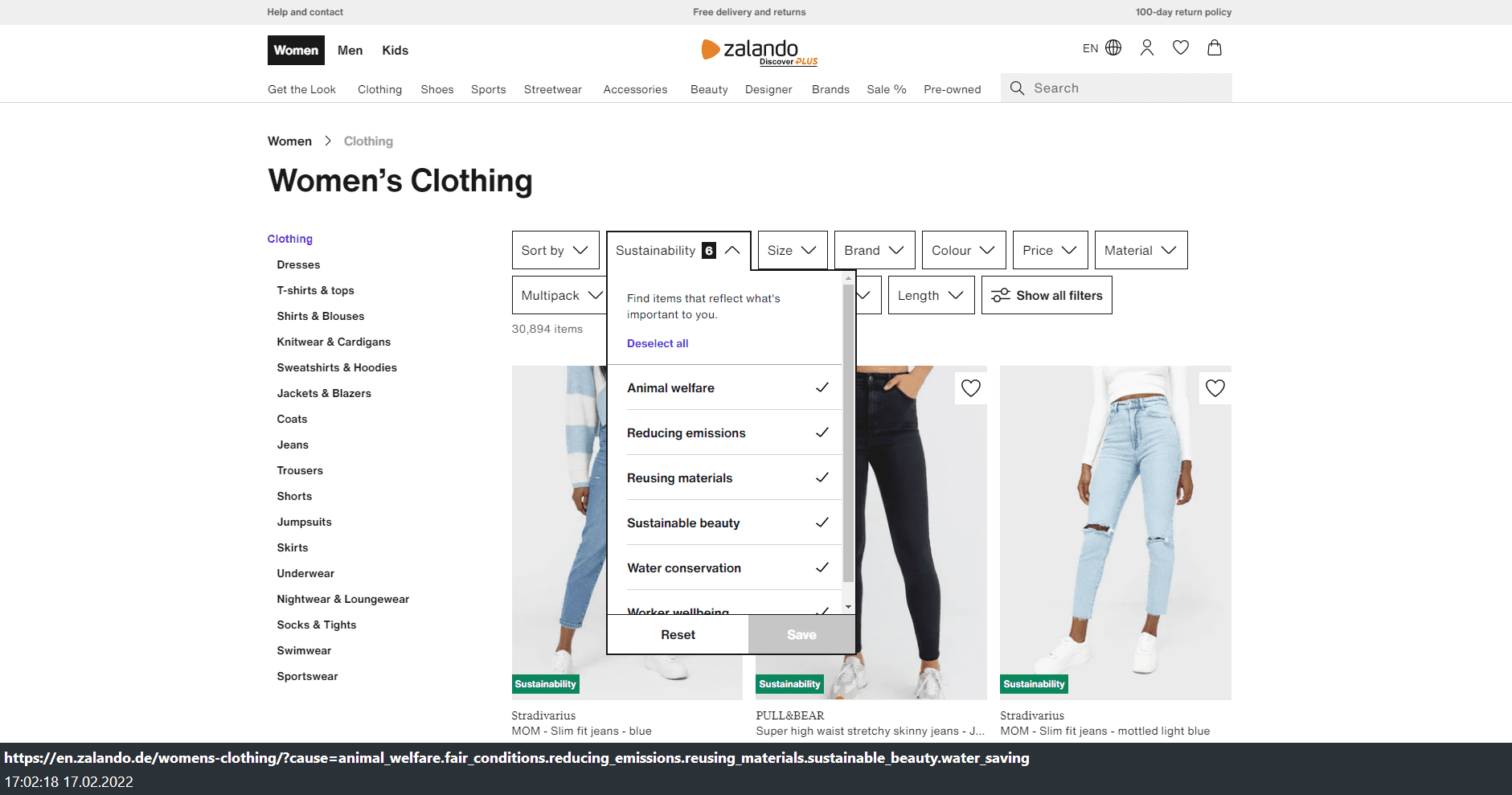Viewport: 1512px width, 795px height.
Task: Open the Designer menu
Action: (768, 89)
